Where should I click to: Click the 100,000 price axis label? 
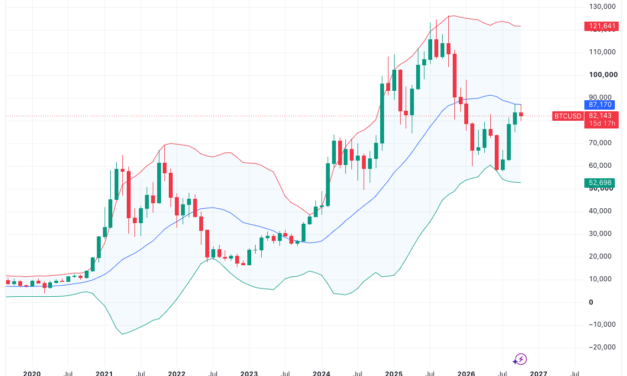603,75
